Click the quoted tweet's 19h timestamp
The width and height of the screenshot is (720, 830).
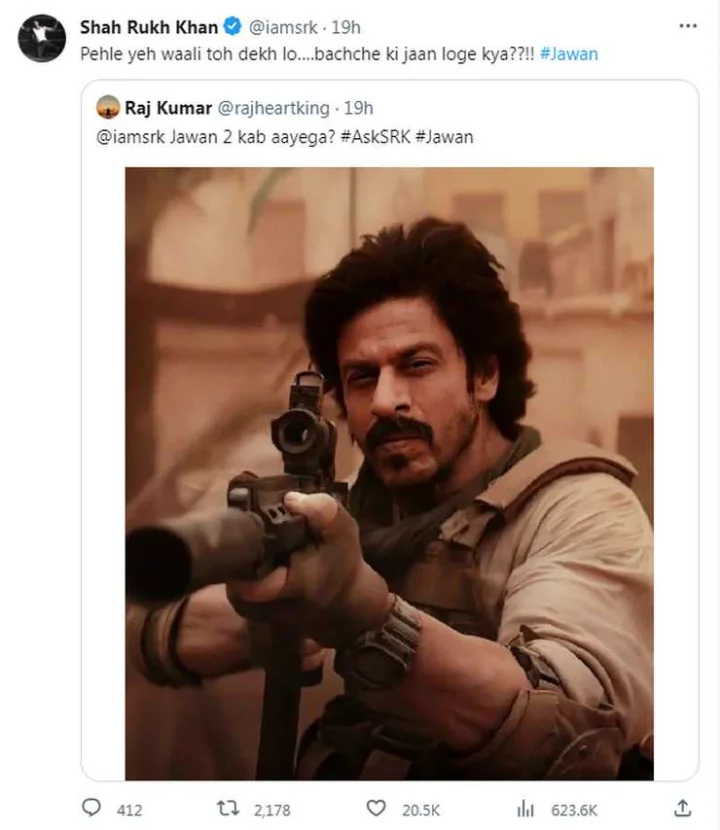(x=358, y=108)
